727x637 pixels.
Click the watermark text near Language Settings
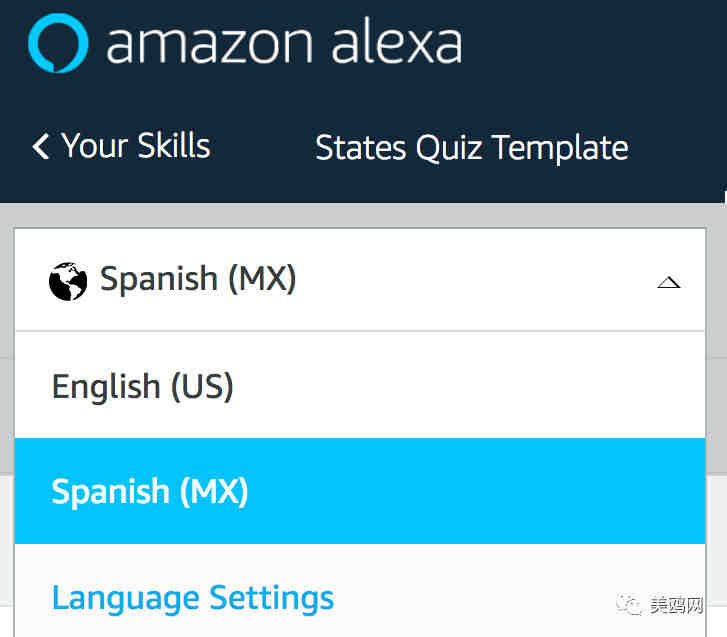[x=676, y=605]
